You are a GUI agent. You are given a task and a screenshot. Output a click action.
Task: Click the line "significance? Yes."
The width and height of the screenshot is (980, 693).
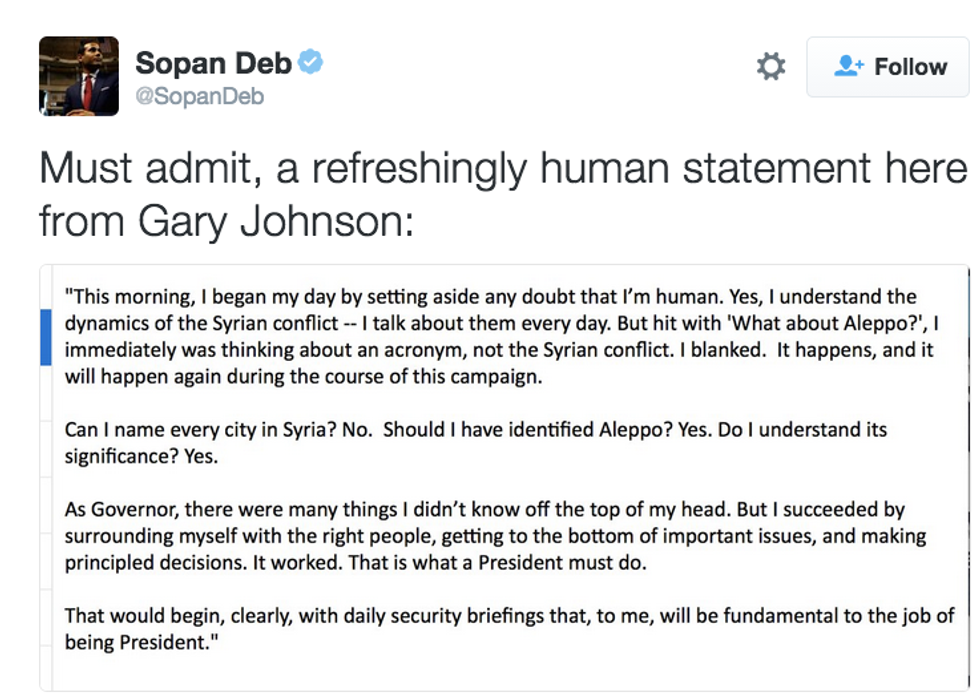[x=140, y=456]
